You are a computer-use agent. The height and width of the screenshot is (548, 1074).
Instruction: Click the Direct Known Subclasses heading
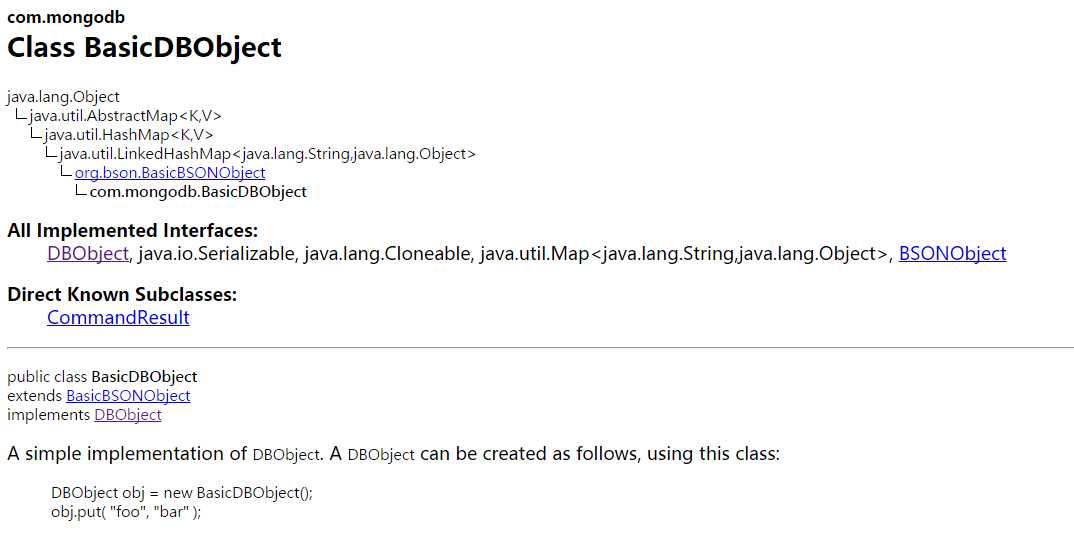(122, 295)
